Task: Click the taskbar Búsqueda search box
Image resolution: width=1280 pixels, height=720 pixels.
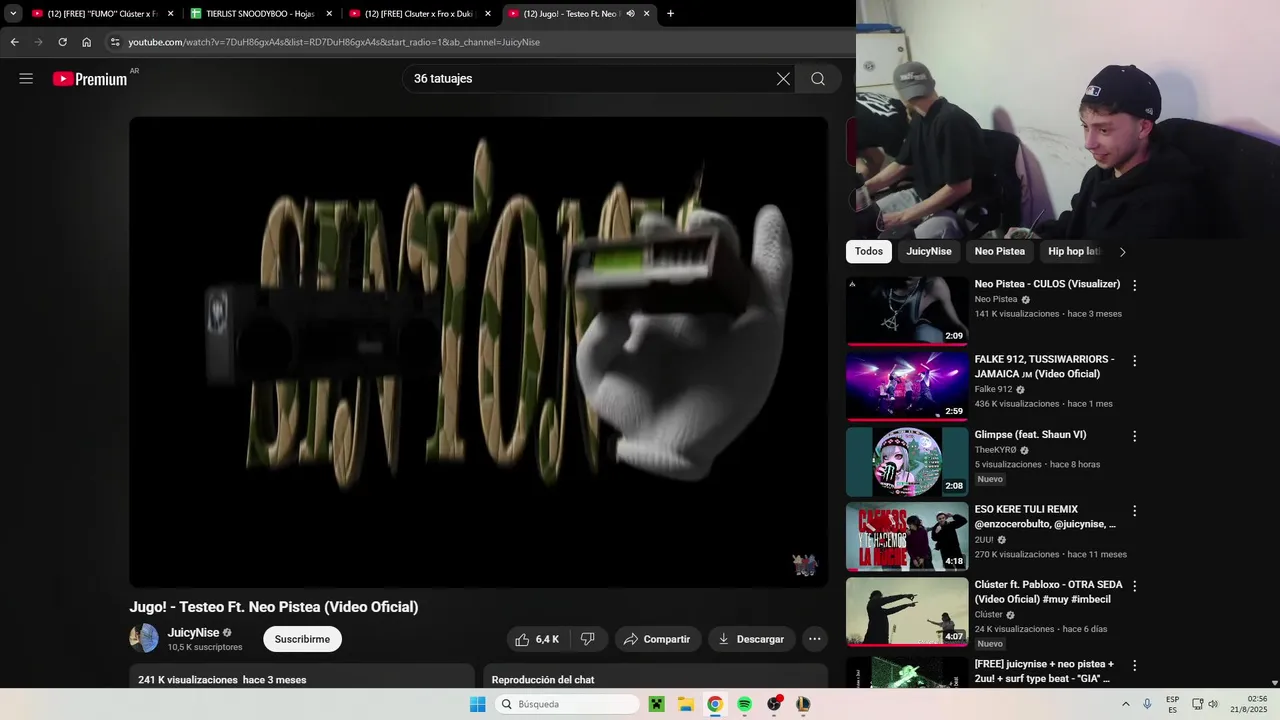Action: pos(568,704)
